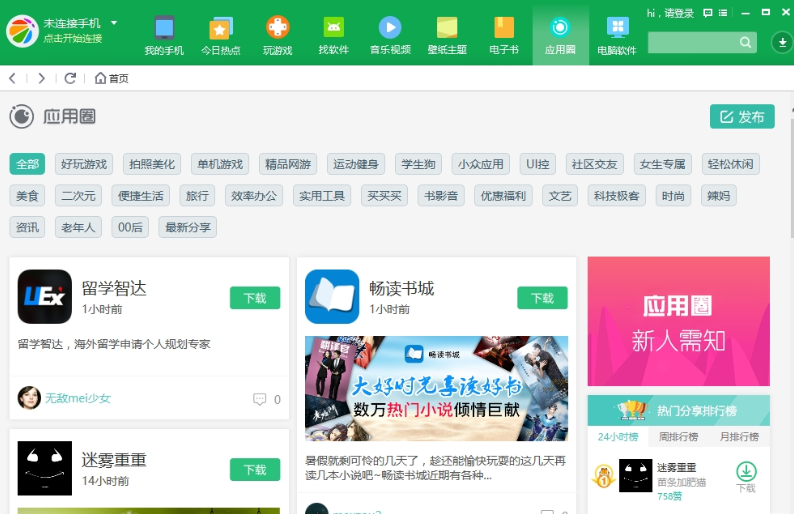Select the 实用工具 tag

coord(322,195)
